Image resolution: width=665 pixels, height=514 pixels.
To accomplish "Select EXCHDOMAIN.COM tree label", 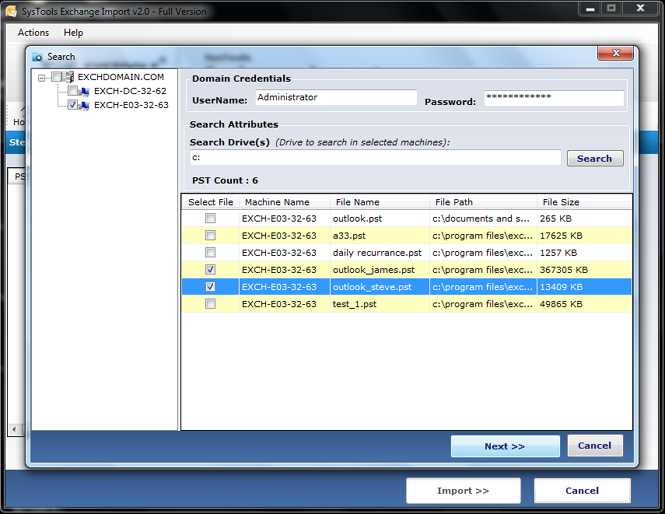I will [x=121, y=77].
